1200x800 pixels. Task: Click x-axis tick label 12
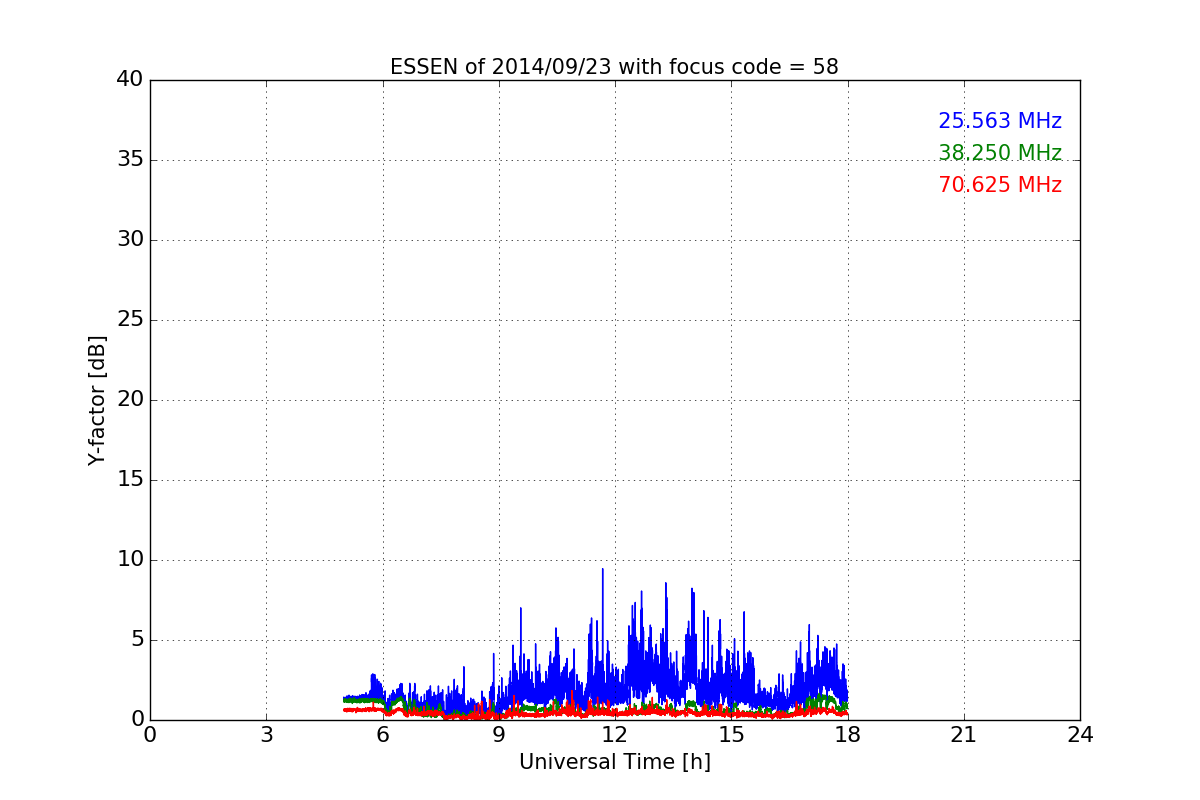(x=615, y=735)
